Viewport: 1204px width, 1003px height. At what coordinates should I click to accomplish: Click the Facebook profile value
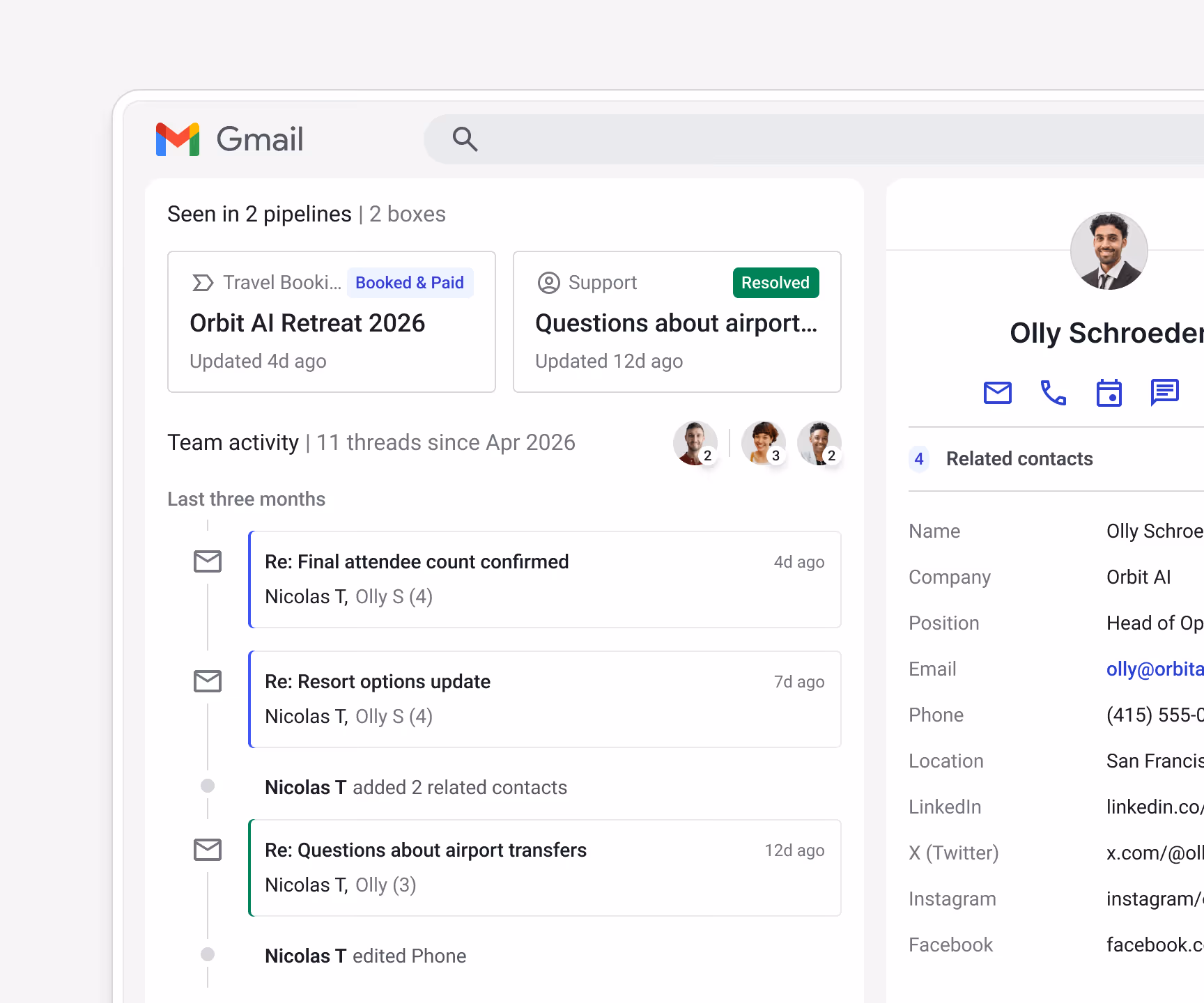(1155, 945)
